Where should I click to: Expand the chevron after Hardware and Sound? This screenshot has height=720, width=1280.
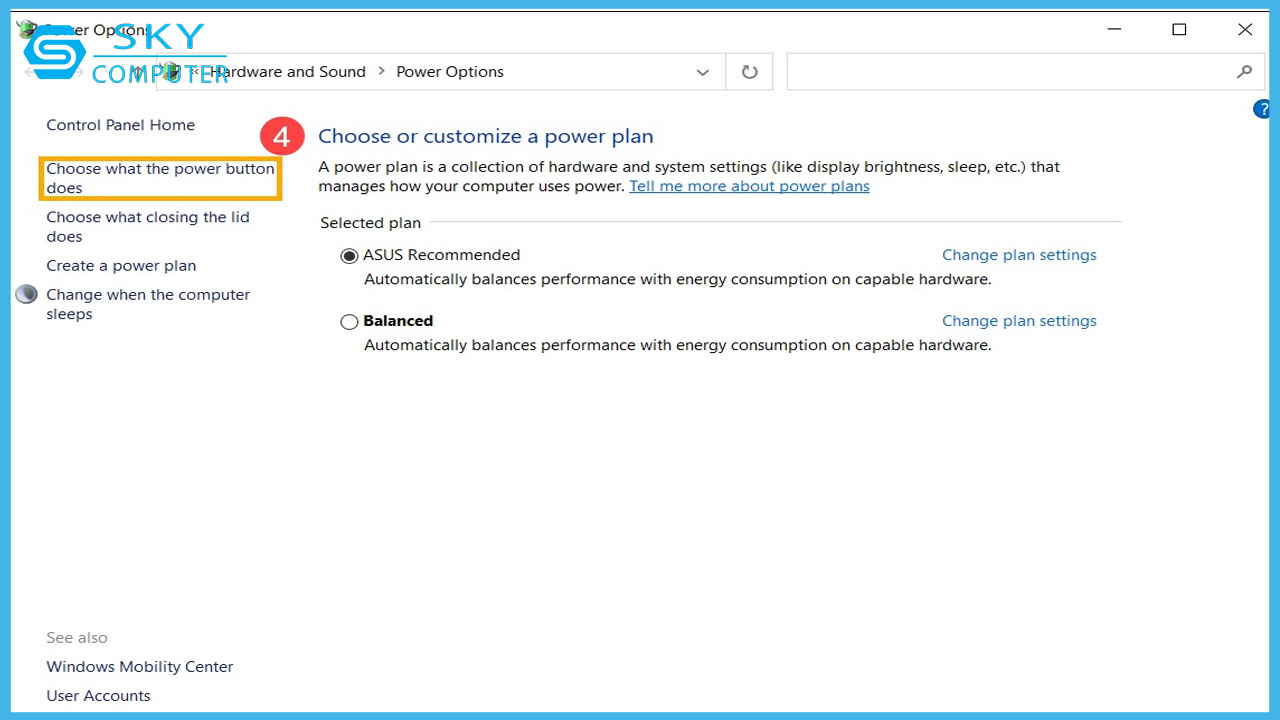(x=381, y=72)
